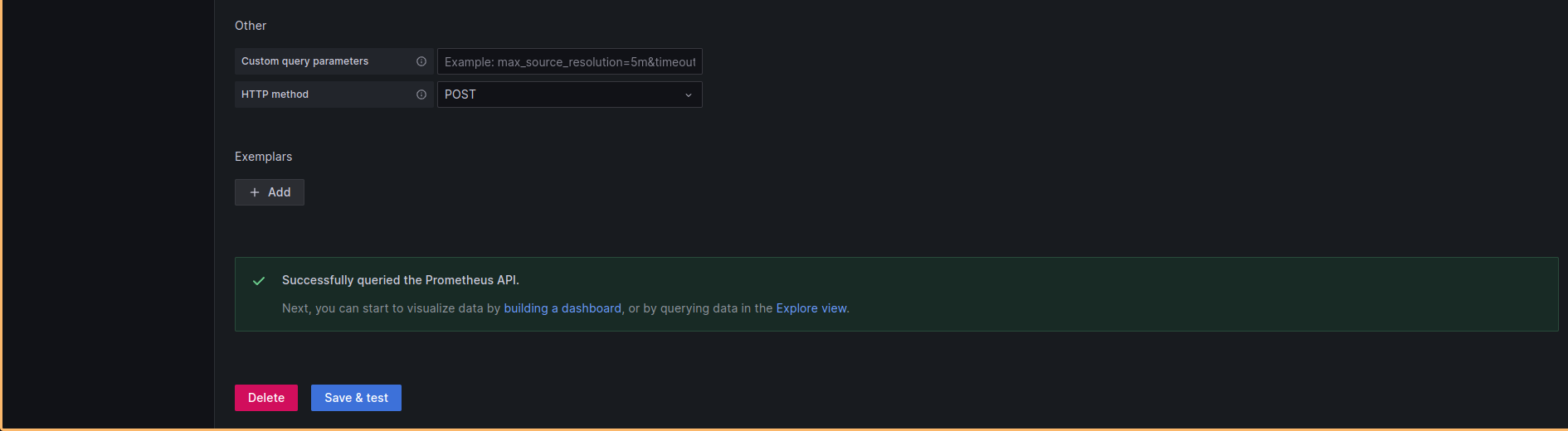The height and width of the screenshot is (431, 1568).
Task: Expand the HTTP method chevron arrow
Action: pyautogui.click(x=688, y=95)
